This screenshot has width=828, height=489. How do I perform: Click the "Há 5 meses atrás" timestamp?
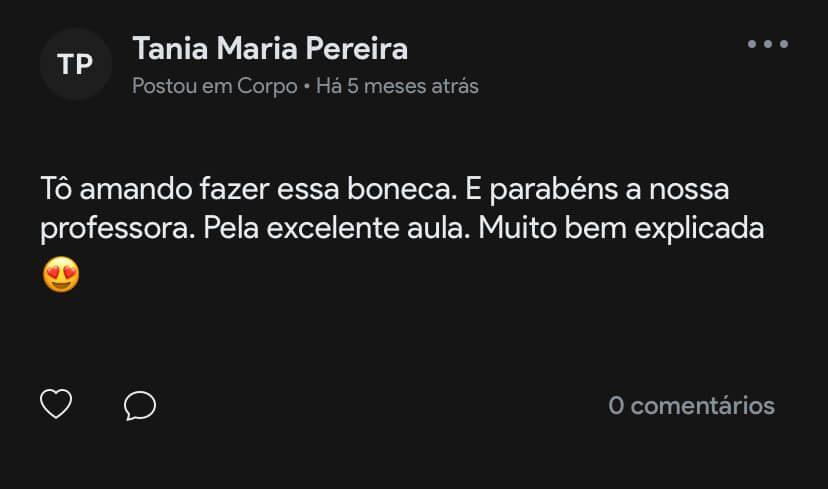[397, 86]
